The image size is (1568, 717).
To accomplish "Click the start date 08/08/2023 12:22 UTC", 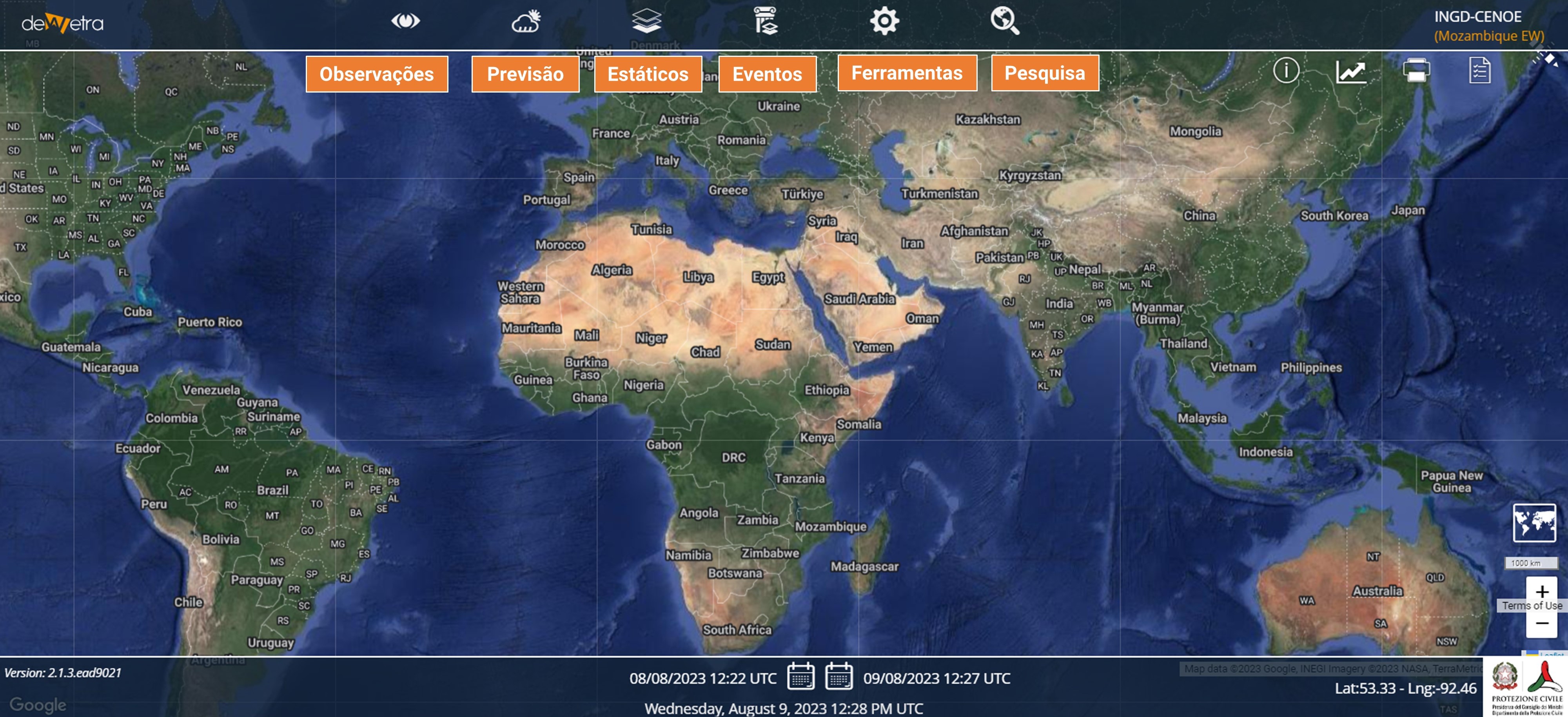I will pos(703,678).
